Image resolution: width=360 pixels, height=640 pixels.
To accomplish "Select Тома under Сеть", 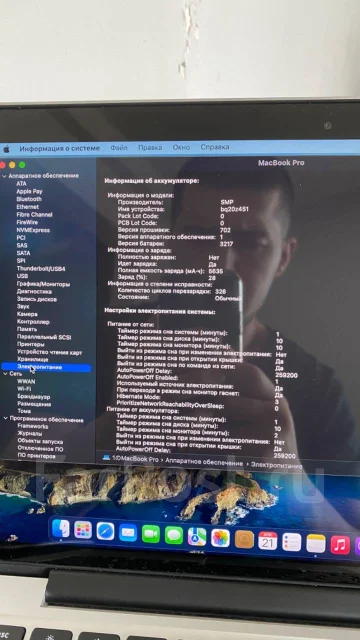I will click(24, 411).
